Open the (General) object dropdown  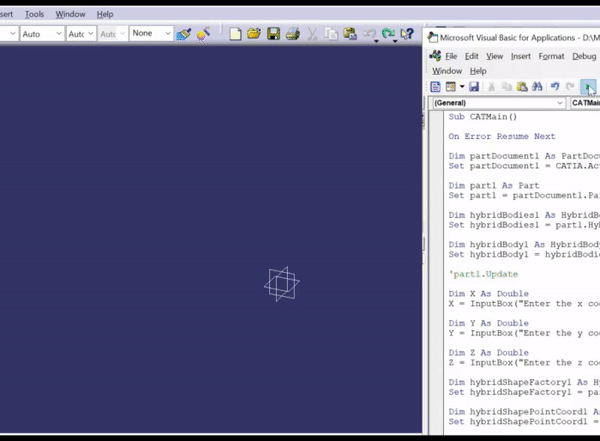coord(498,103)
